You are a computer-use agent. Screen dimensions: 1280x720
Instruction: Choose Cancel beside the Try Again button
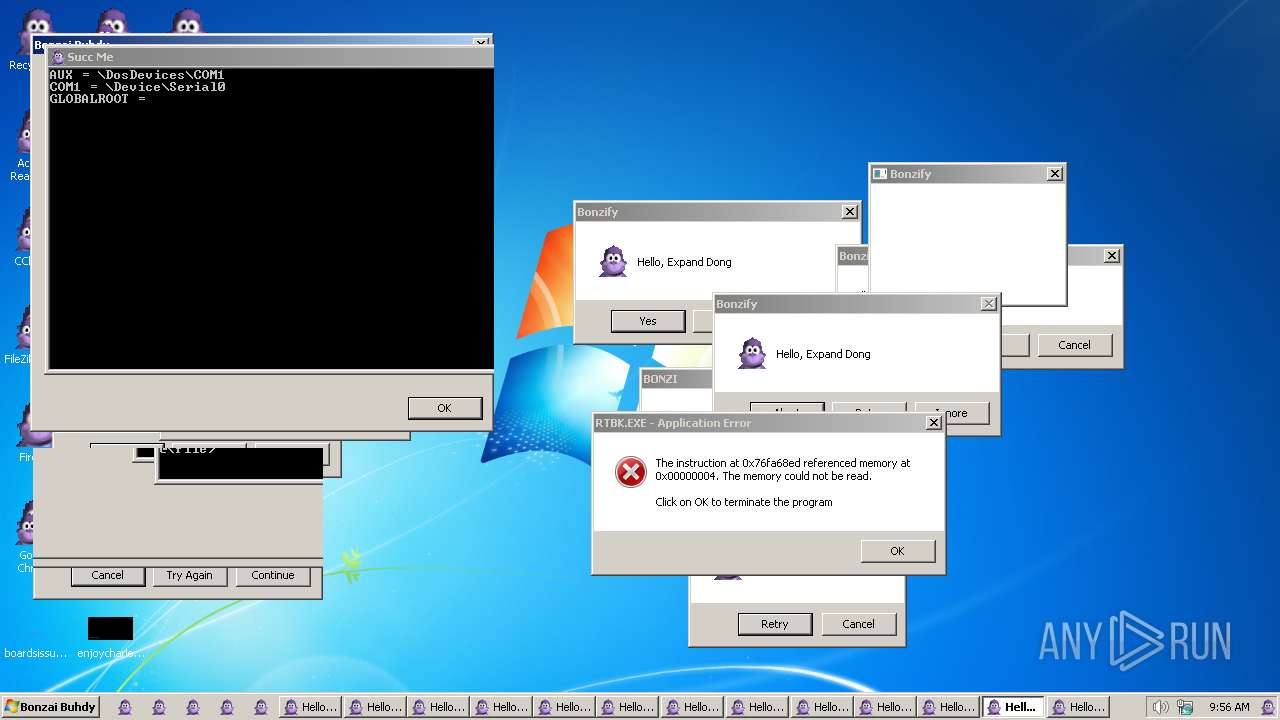click(x=108, y=575)
